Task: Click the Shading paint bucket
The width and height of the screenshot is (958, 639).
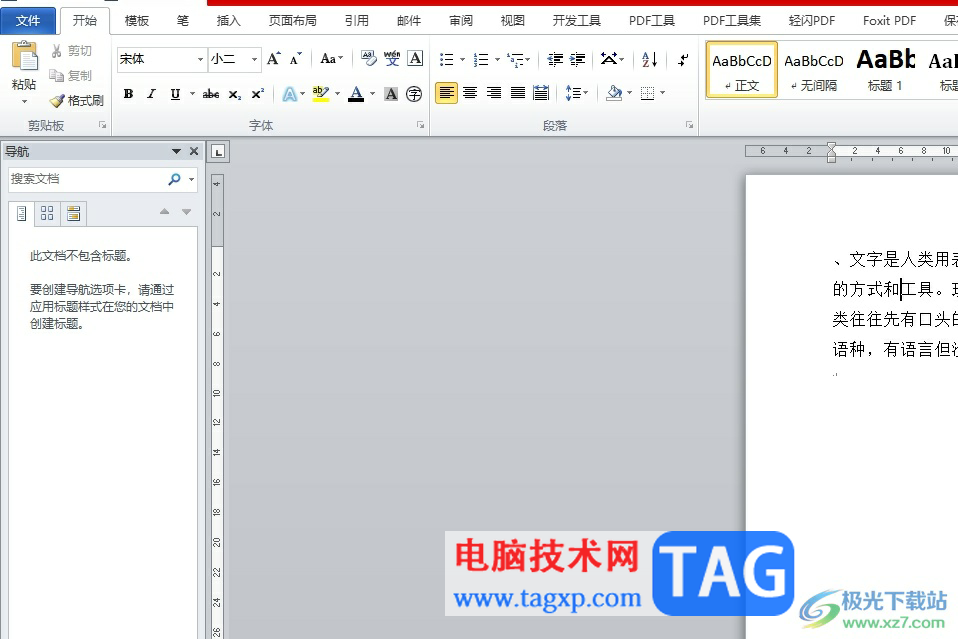Action: (614, 93)
